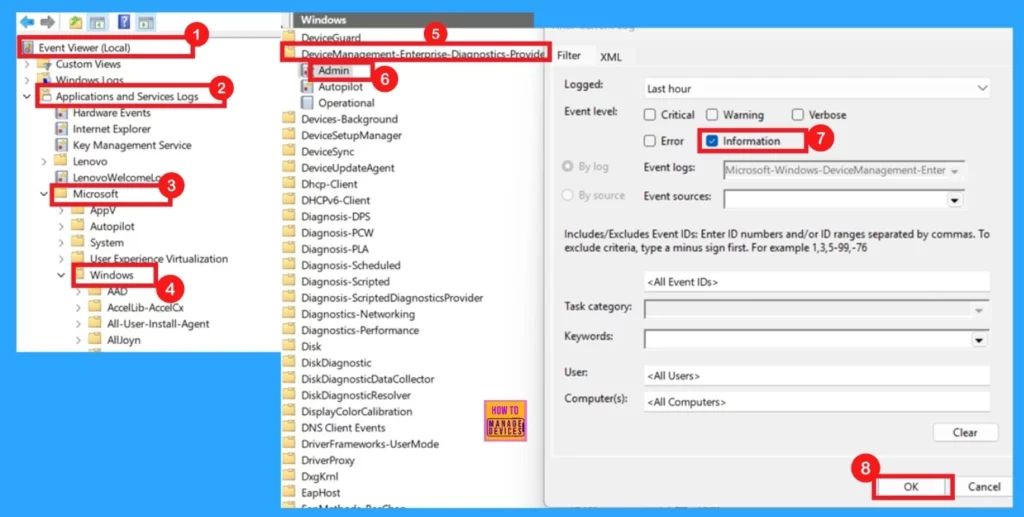Select the DriverFrameworks-UserMode folder
The height and width of the screenshot is (517, 1024).
(370, 444)
